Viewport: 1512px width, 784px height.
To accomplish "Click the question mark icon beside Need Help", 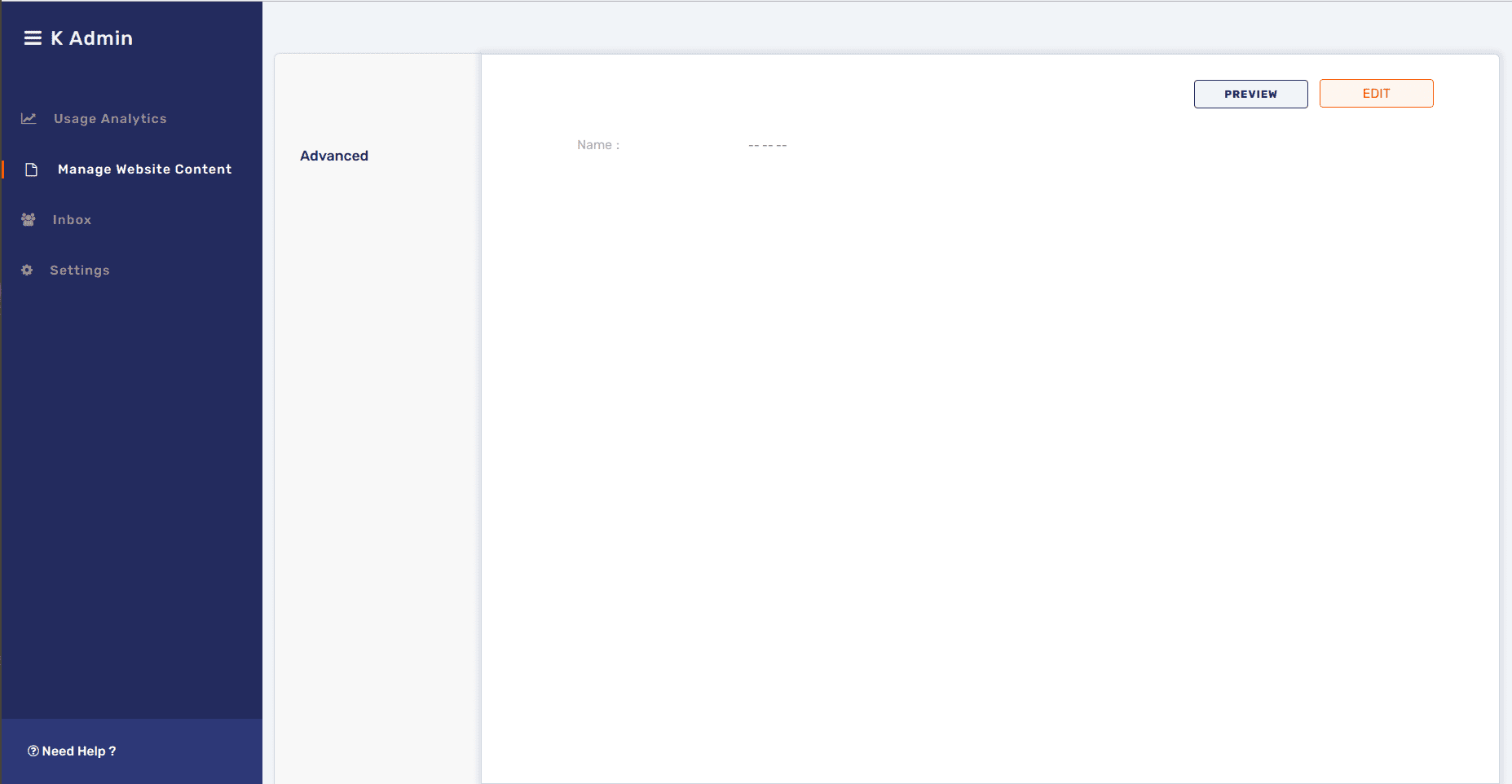I will click(33, 751).
